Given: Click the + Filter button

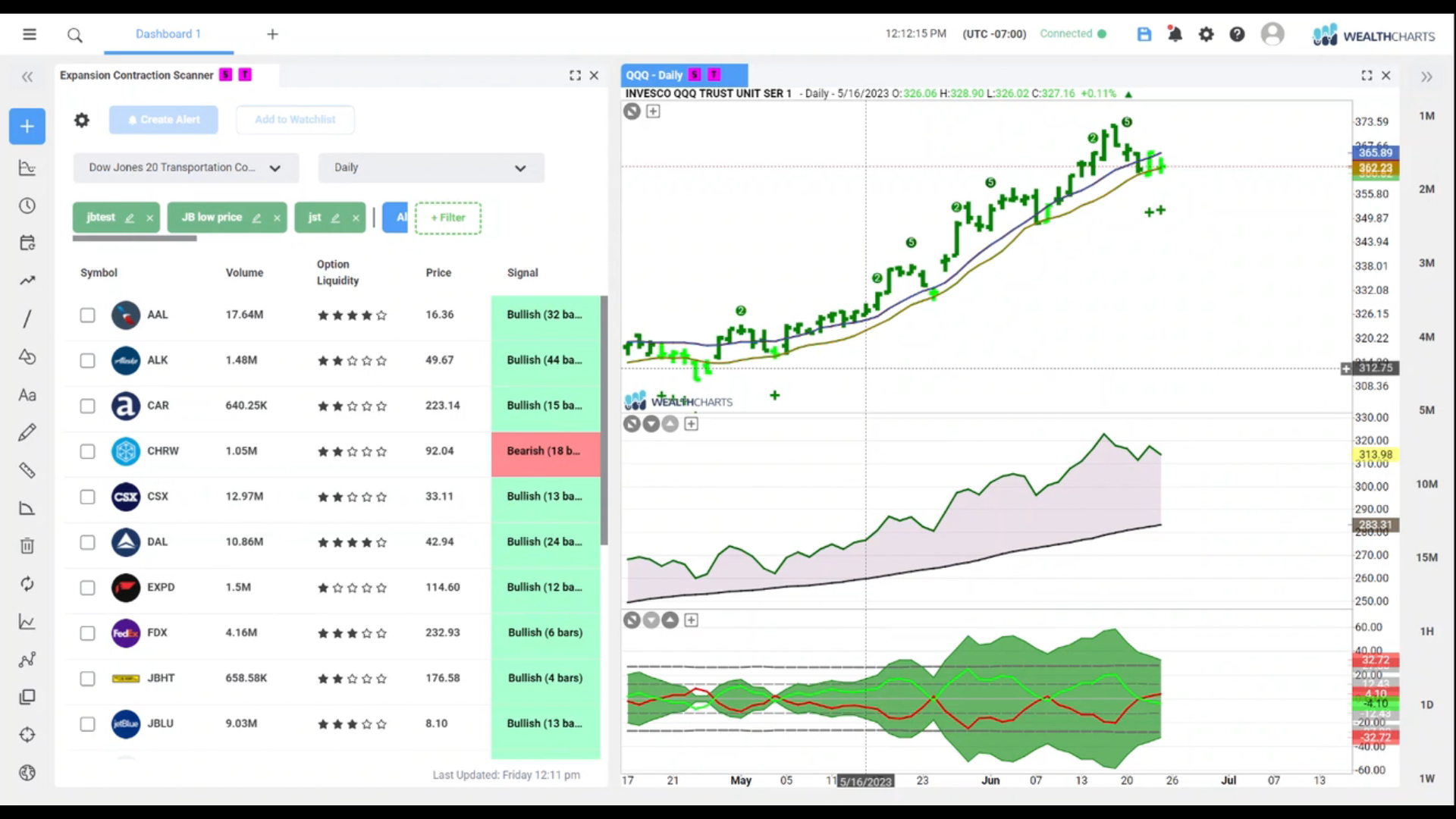Looking at the screenshot, I should pos(448,218).
